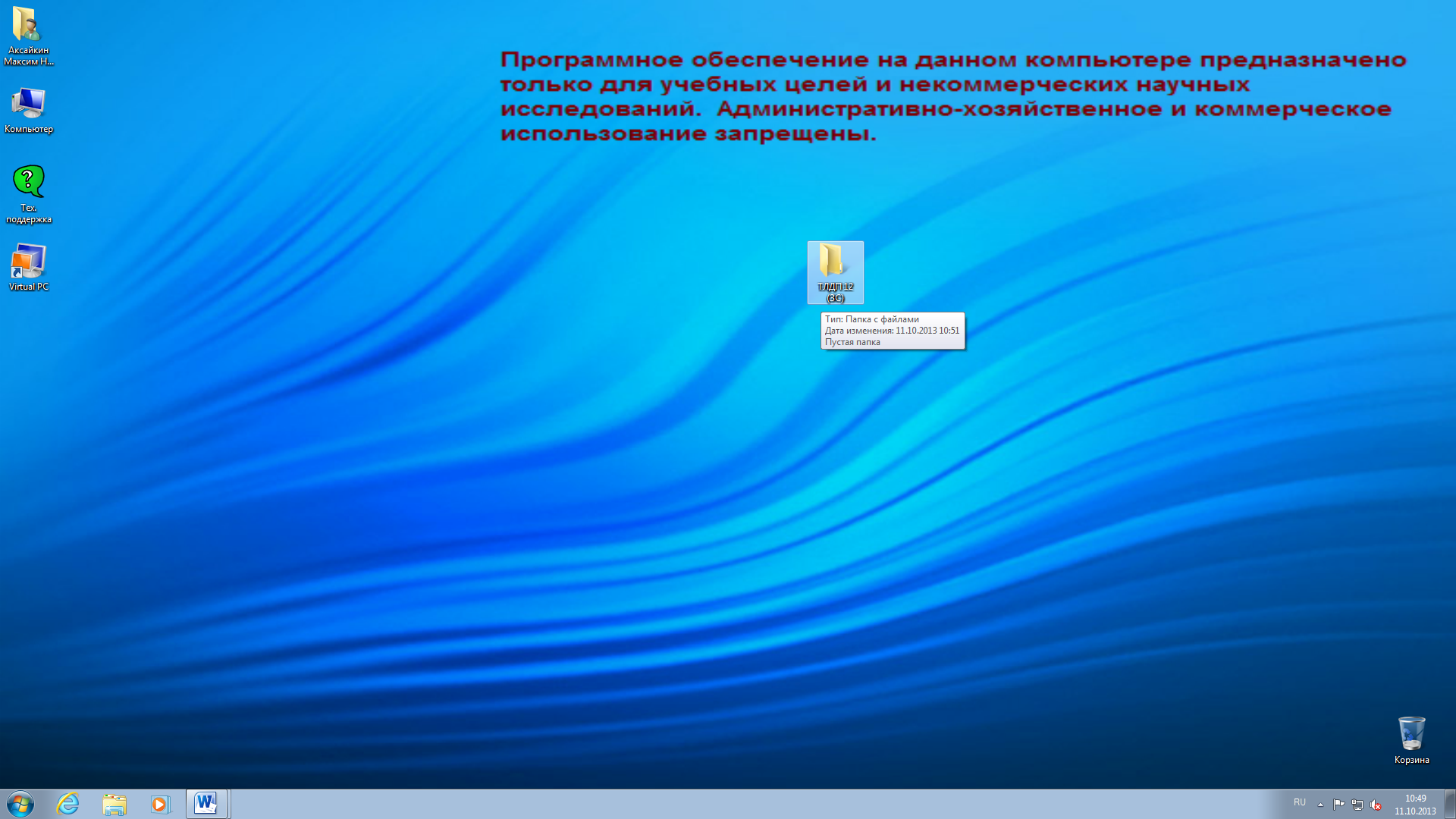The width and height of the screenshot is (1456, 819).
Task: Select the Тех. поддержка help icon
Action: [x=28, y=194]
